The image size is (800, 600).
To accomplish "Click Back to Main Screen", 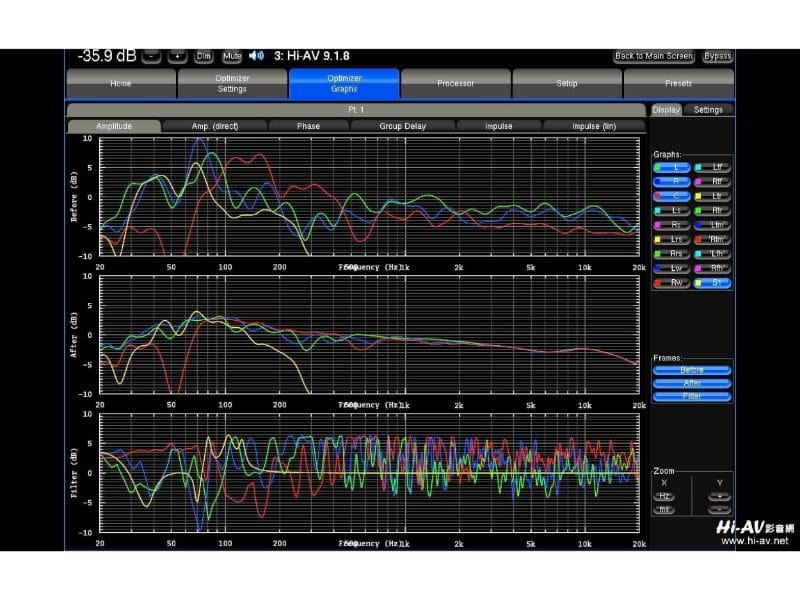I will 654,56.
